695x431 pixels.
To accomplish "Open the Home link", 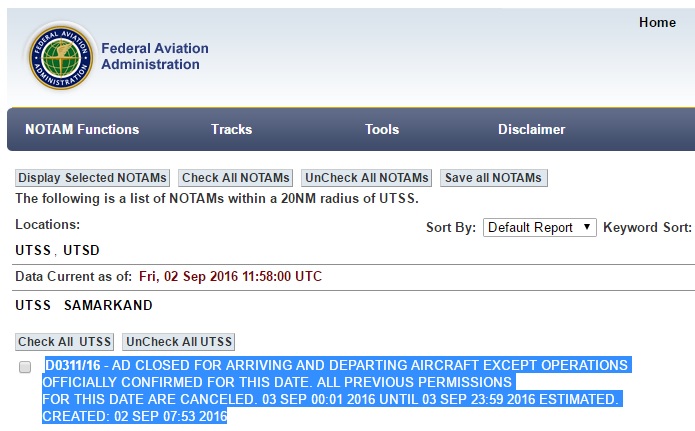I will pyautogui.click(x=657, y=22).
